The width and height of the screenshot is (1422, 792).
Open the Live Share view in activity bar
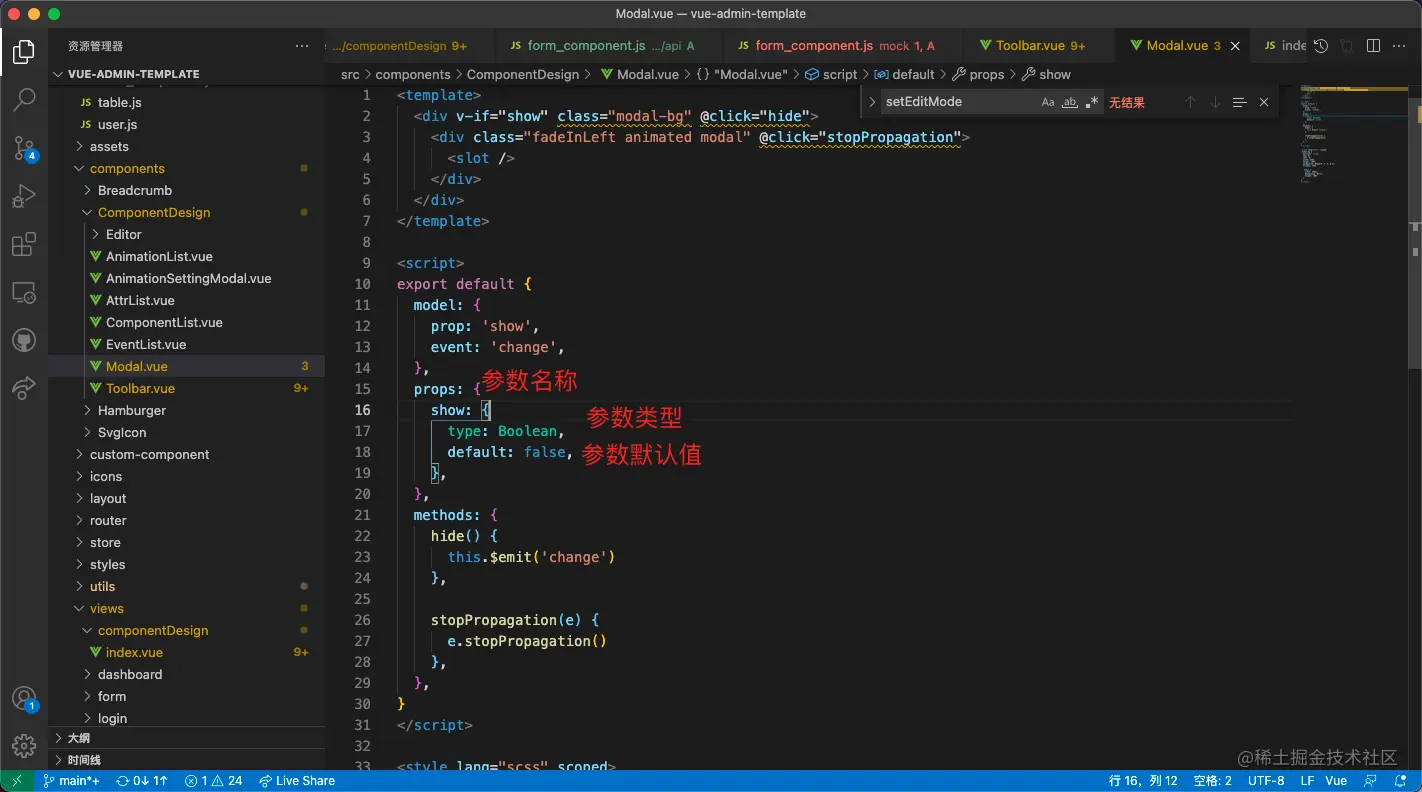pyautogui.click(x=24, y=389)
